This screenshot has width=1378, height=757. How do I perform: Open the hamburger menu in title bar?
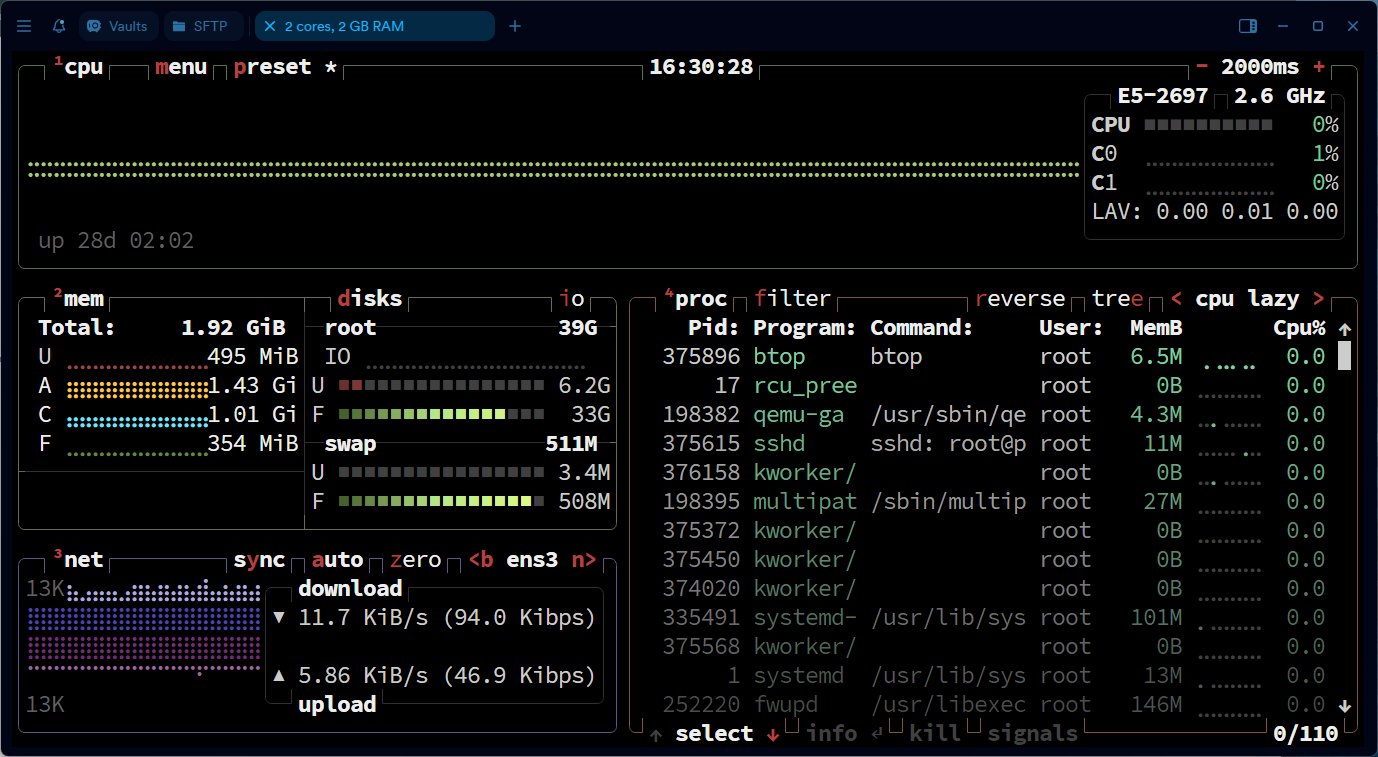point(24,26)
